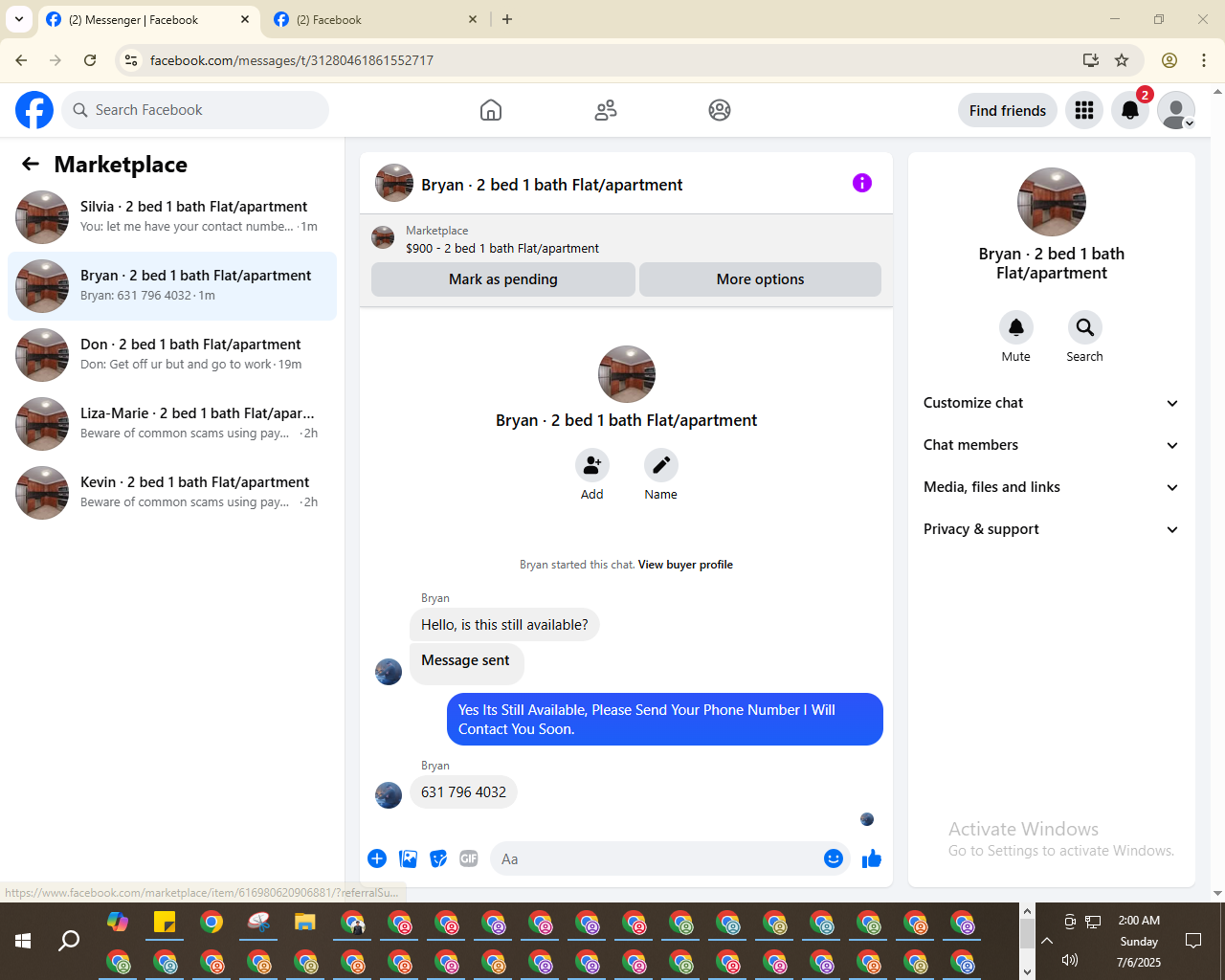The image size is (1225, 980).
Task: Open the $900 listing link
Action: (502, 248)
